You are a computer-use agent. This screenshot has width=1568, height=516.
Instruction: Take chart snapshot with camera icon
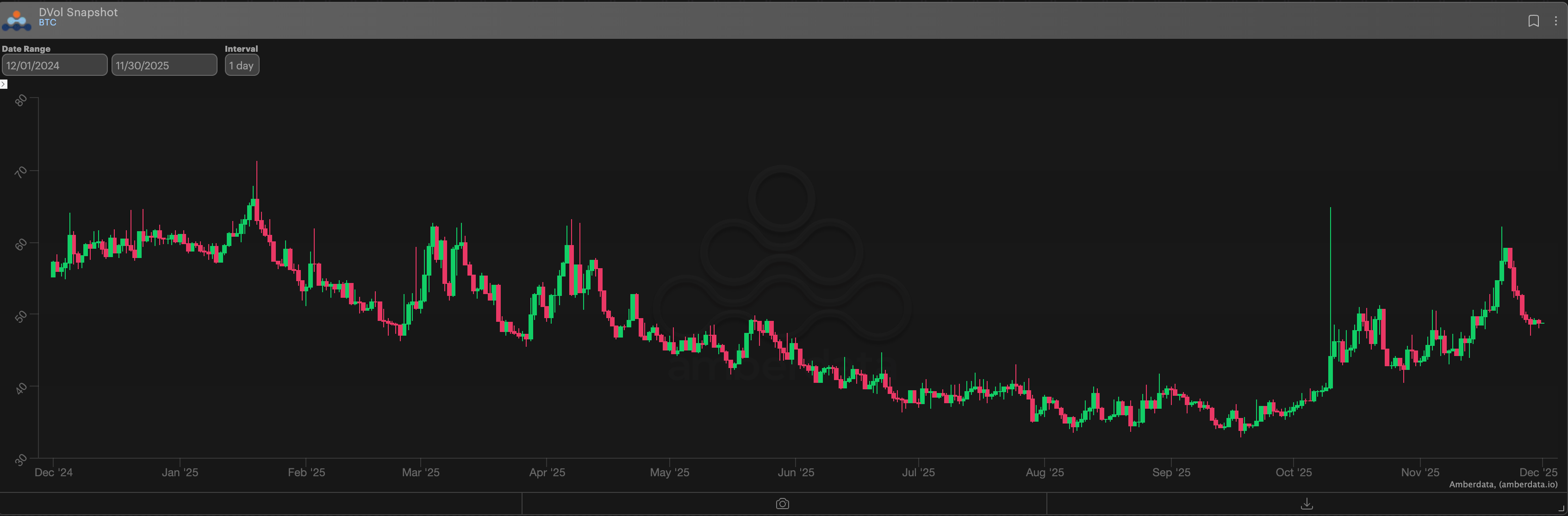pyautogui.click(x=782, y=504)
